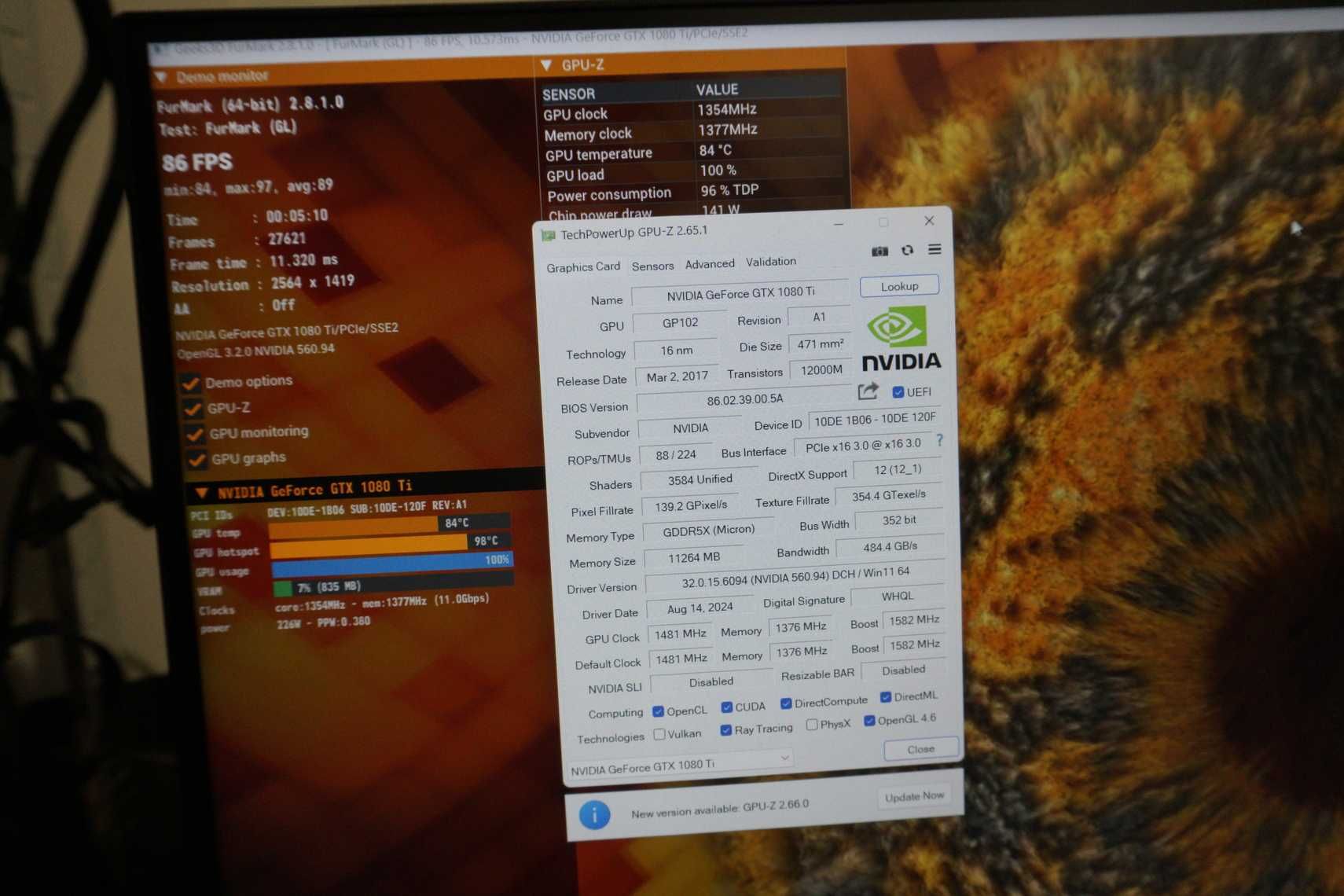
Task: Take a GPU-Z screenshot with the camera icon
Action: tap(879, 251)
